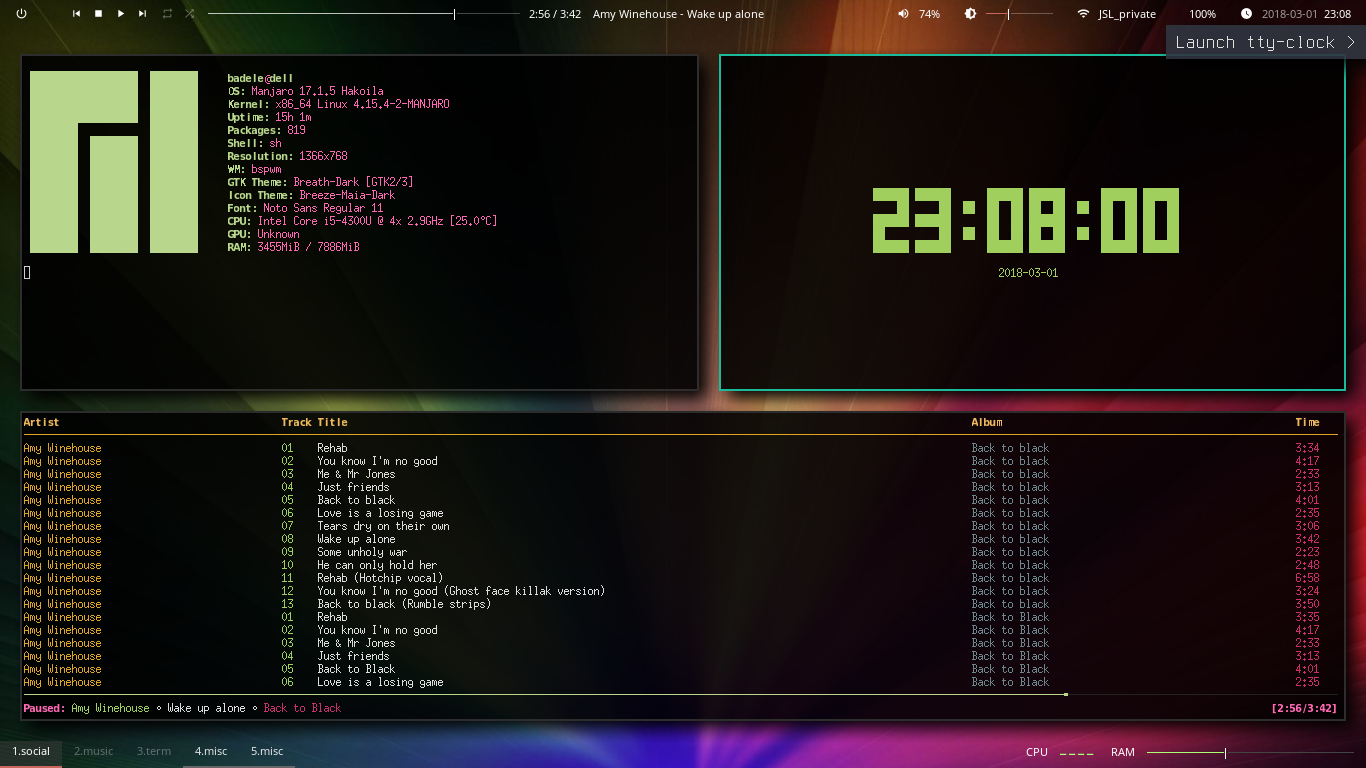The width and height of the screenshot is (1366, 768).
Task: Open the Wi-Fi network icon
Action: pos(1083,14)
